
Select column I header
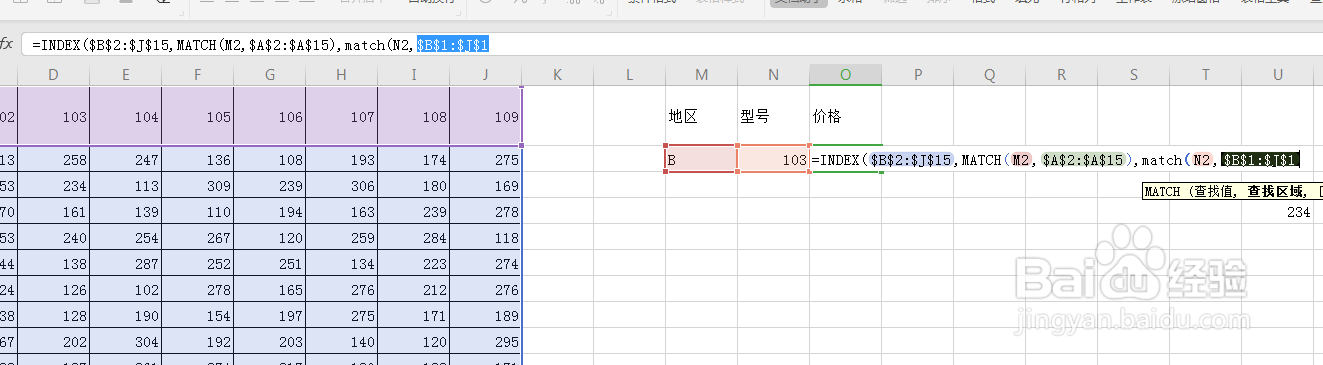413,75
